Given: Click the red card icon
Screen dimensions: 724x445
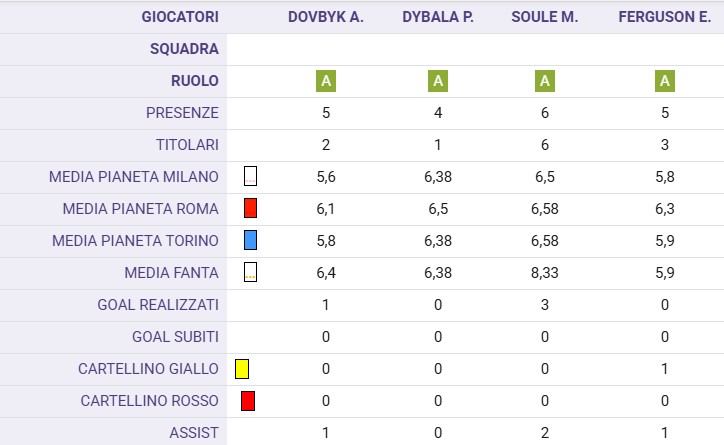Looking at the screenshot, I should (x=248, y=401).
